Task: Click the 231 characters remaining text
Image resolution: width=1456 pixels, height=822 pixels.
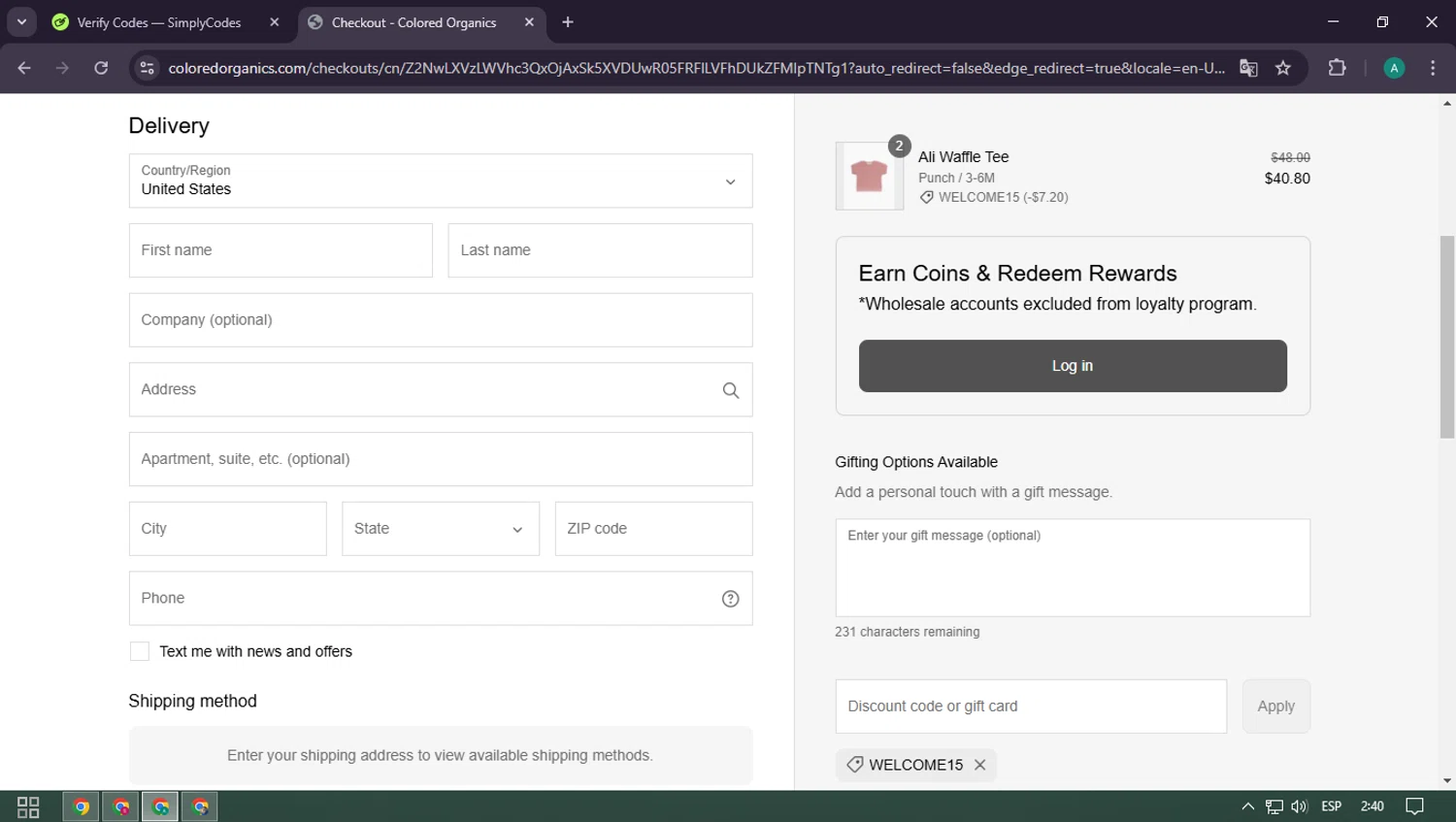Action: (x=907, y=632)
